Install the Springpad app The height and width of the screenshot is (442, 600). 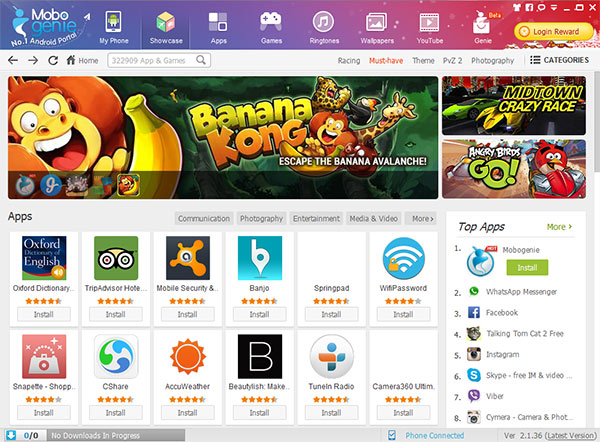(x=332, y=314)
